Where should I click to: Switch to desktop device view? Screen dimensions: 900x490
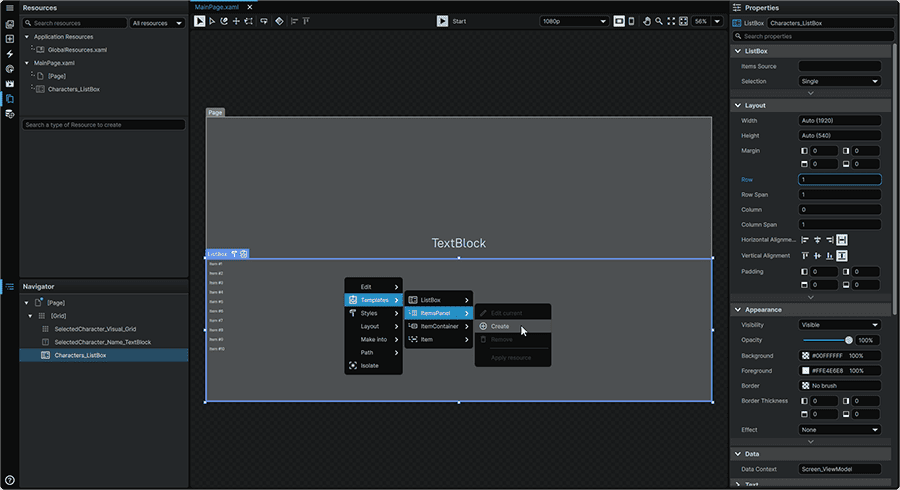tap(619, 21)
